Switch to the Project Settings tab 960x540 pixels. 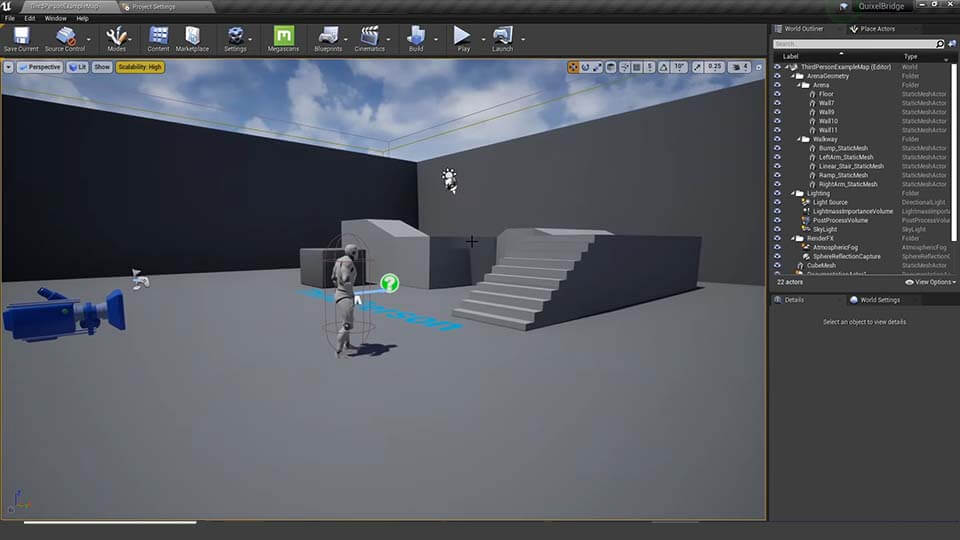[153, 7]
